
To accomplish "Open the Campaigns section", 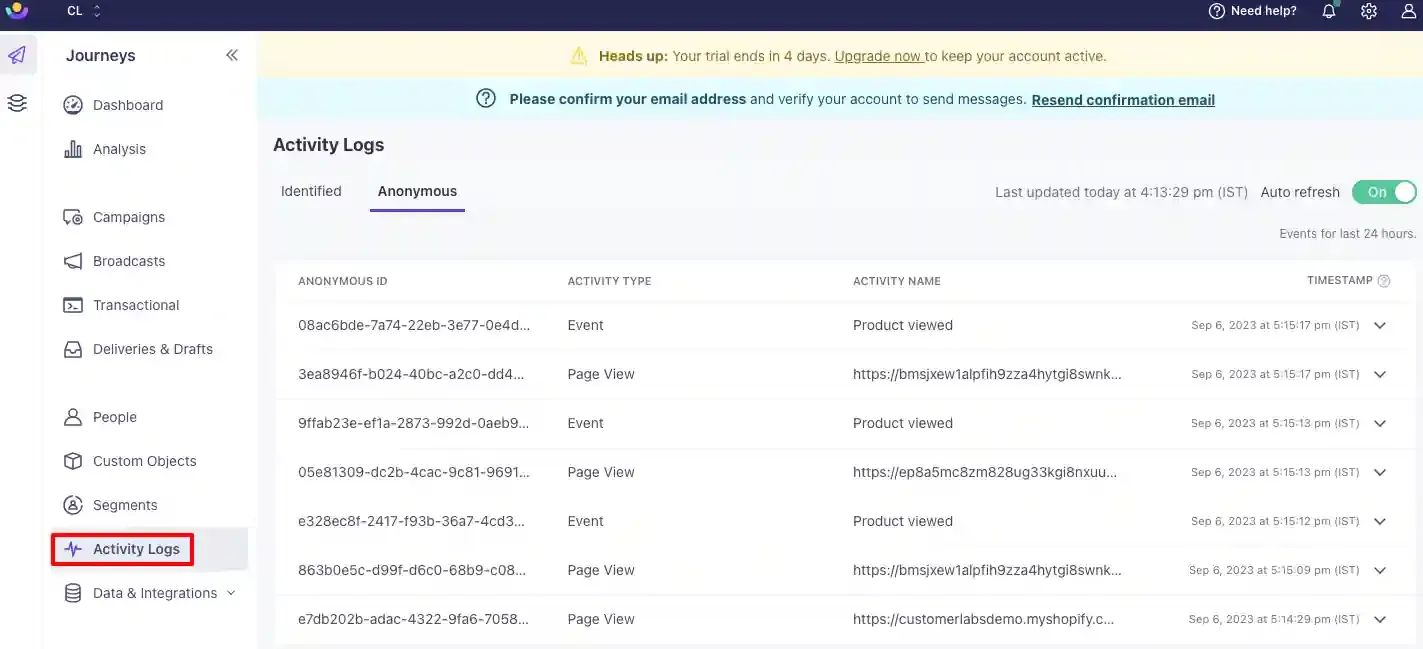I will point(129,217).
